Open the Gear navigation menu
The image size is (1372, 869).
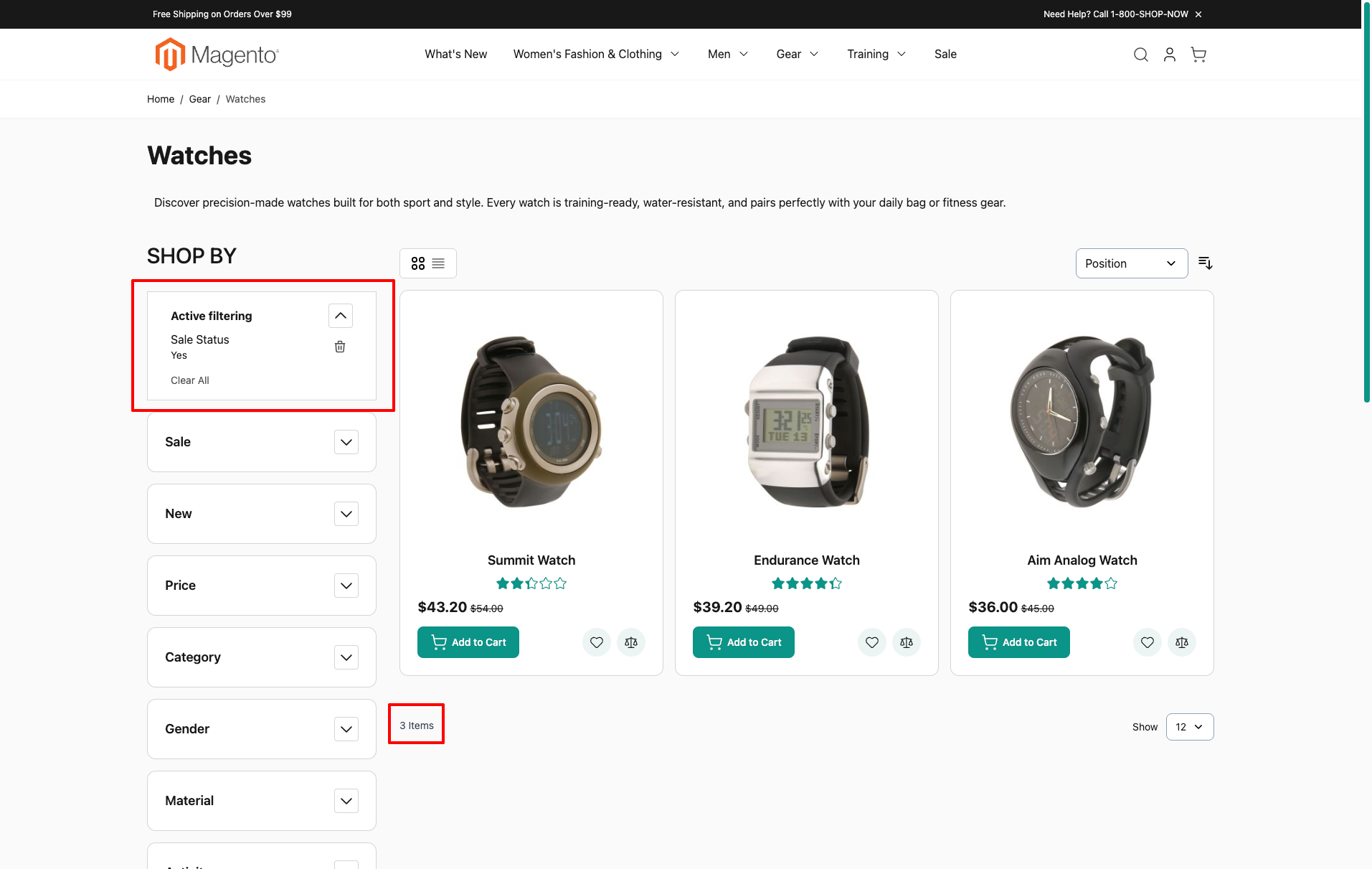tap(796, 54)
